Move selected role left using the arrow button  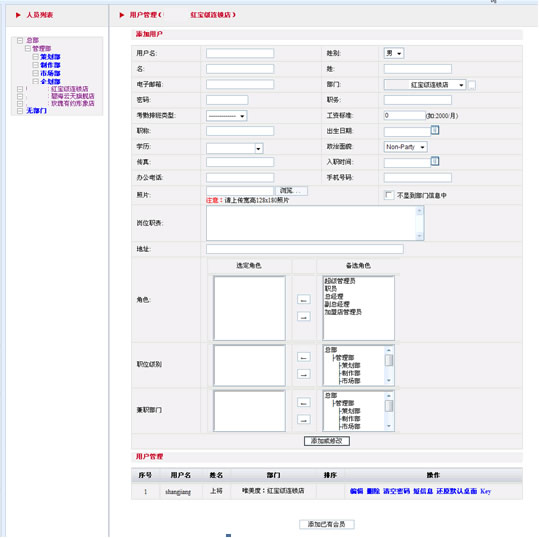click(x=304, y=299)
